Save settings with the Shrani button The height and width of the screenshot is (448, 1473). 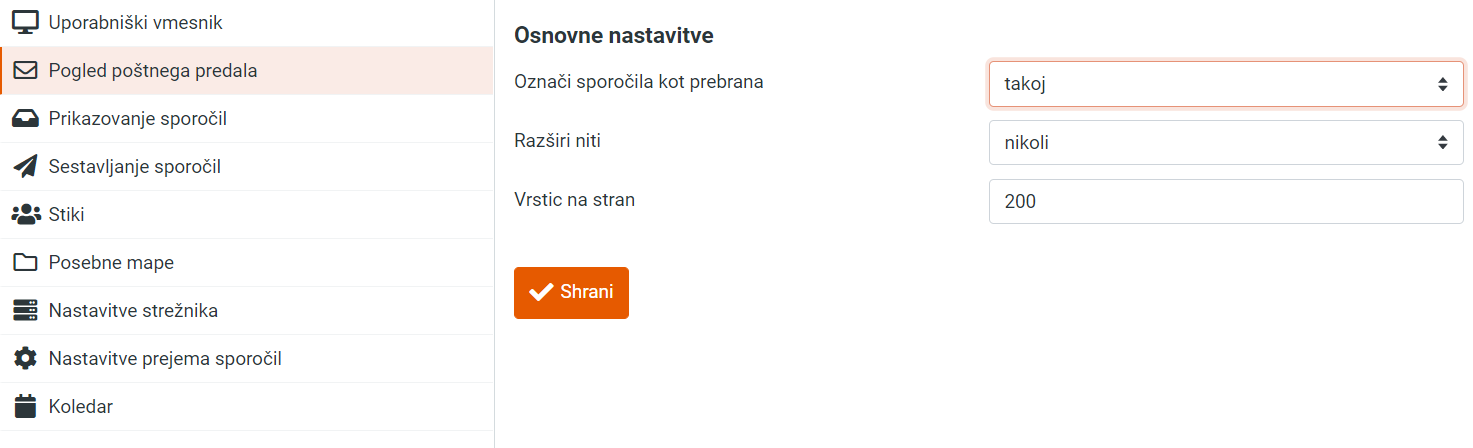571,293
